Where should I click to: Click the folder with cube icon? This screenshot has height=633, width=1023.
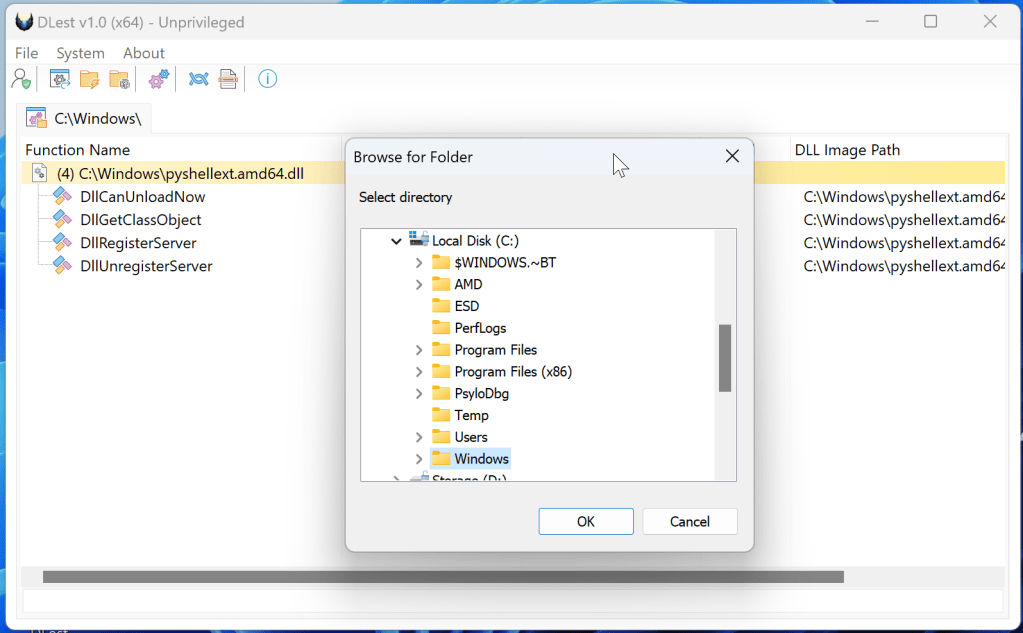point(119,79)
